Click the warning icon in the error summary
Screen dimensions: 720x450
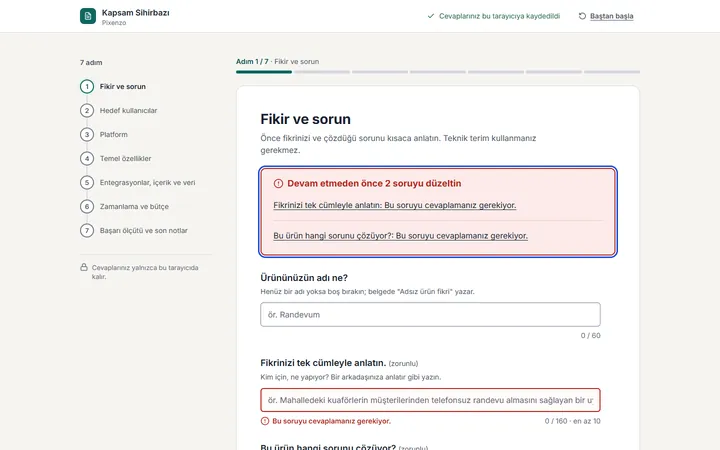click(x=278, y=183)
